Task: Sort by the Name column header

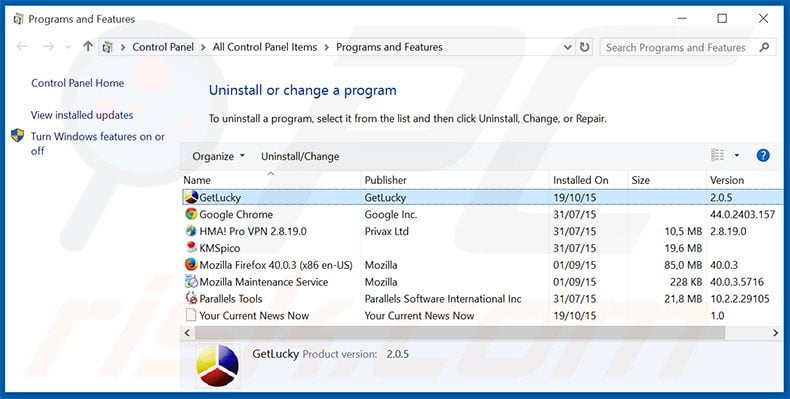Action: tap(271, 180)
